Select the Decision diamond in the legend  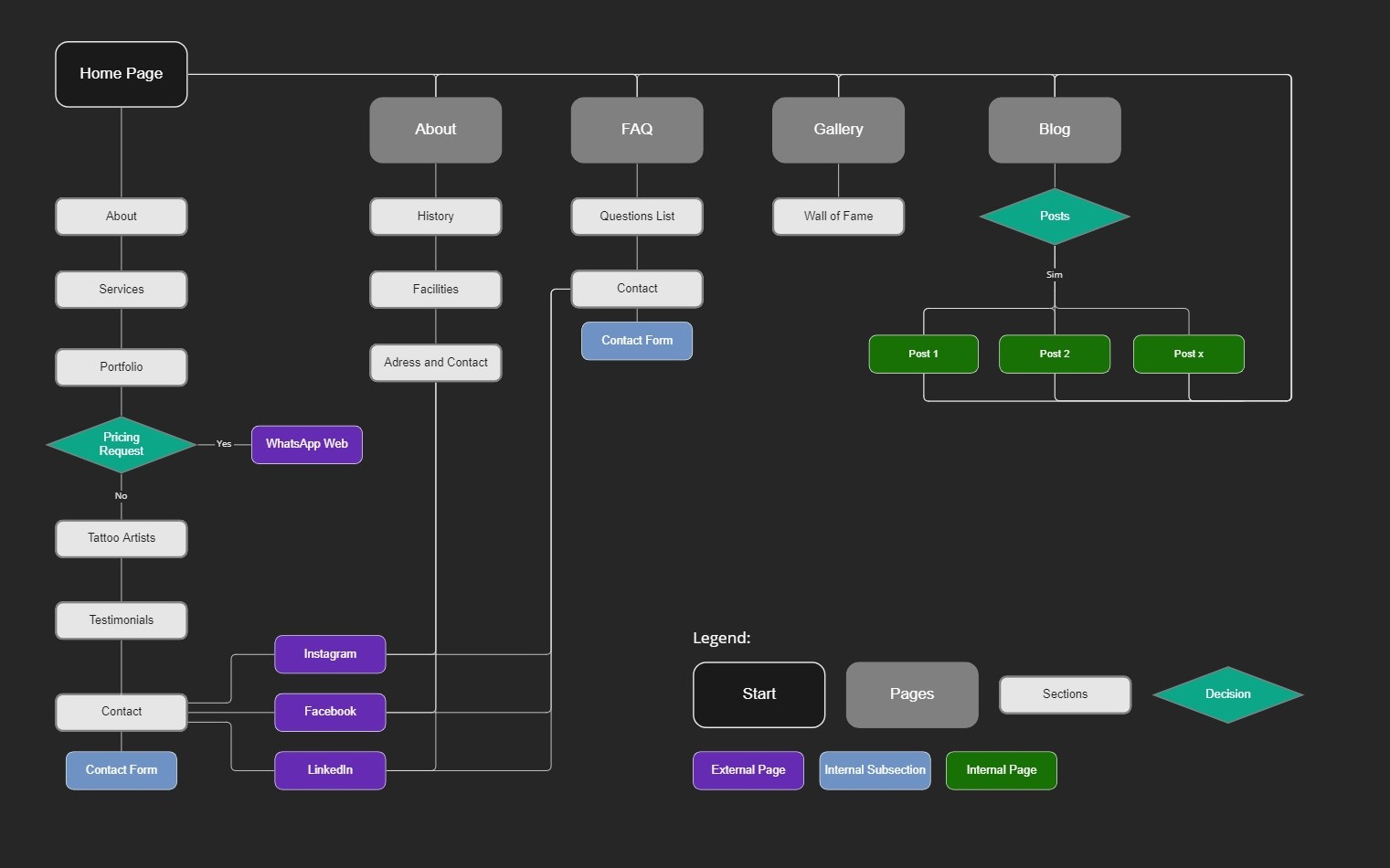click(x=1228, y=694)
